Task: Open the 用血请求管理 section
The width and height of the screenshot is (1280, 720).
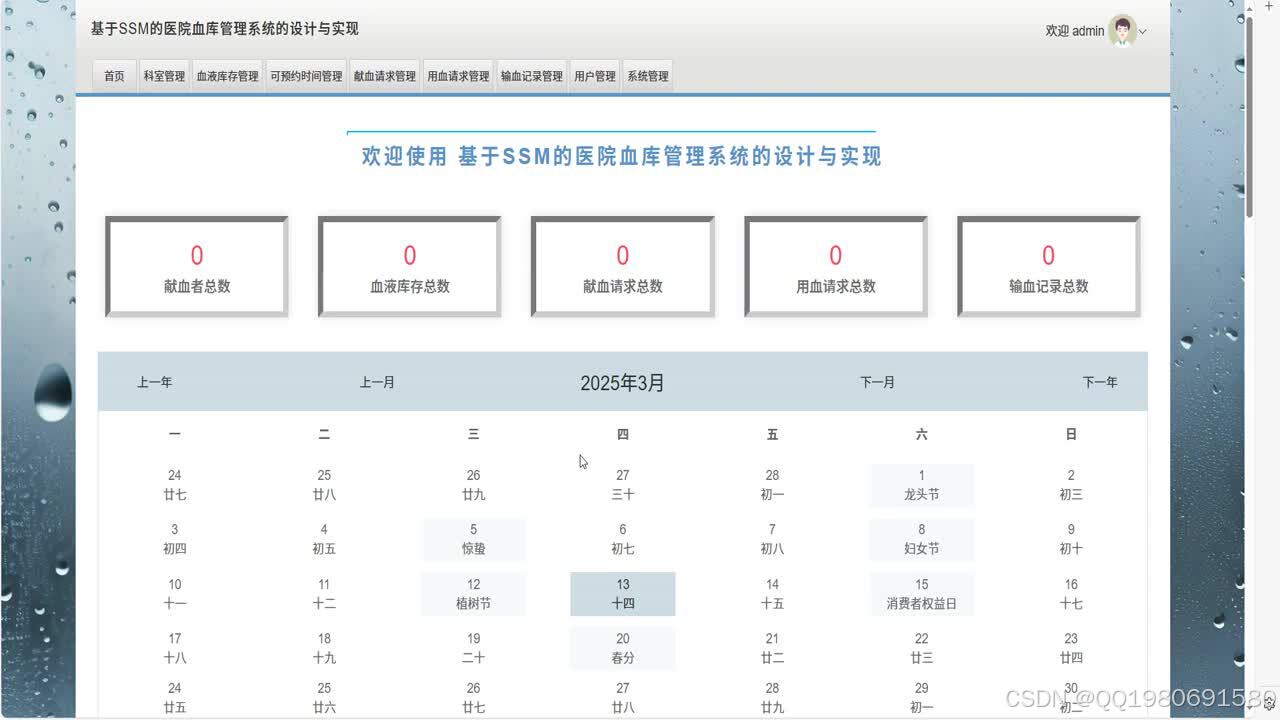Action: [x=457, y=75]
